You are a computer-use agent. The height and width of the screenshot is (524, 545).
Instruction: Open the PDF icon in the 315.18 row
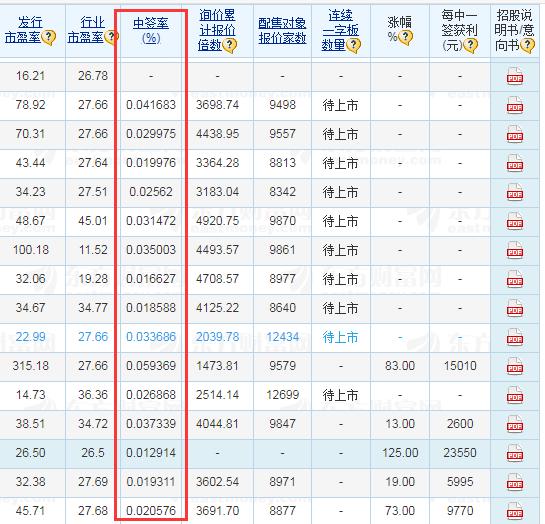click(x=515, y=366)
